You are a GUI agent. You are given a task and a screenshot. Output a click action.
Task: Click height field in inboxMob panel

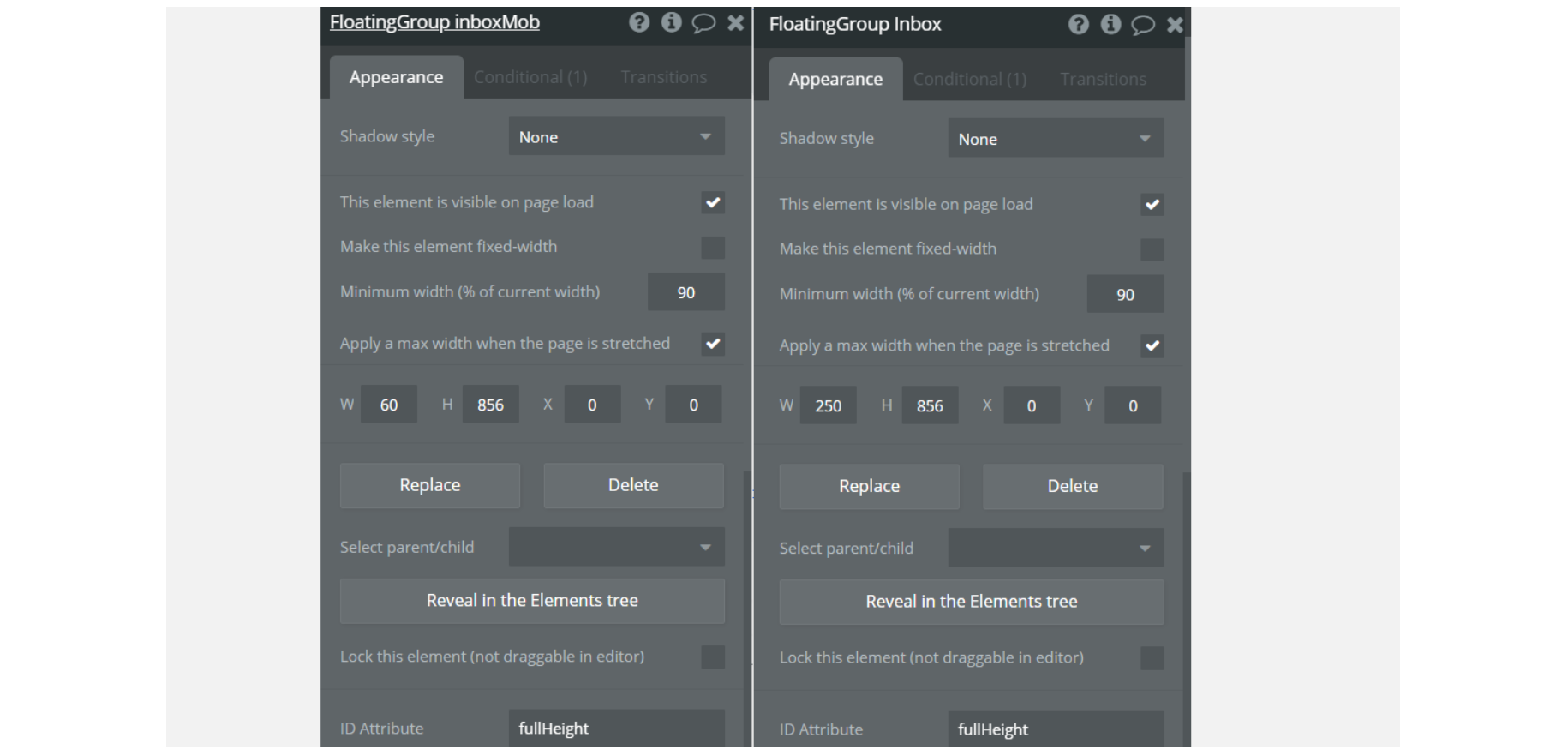(491, 405)
